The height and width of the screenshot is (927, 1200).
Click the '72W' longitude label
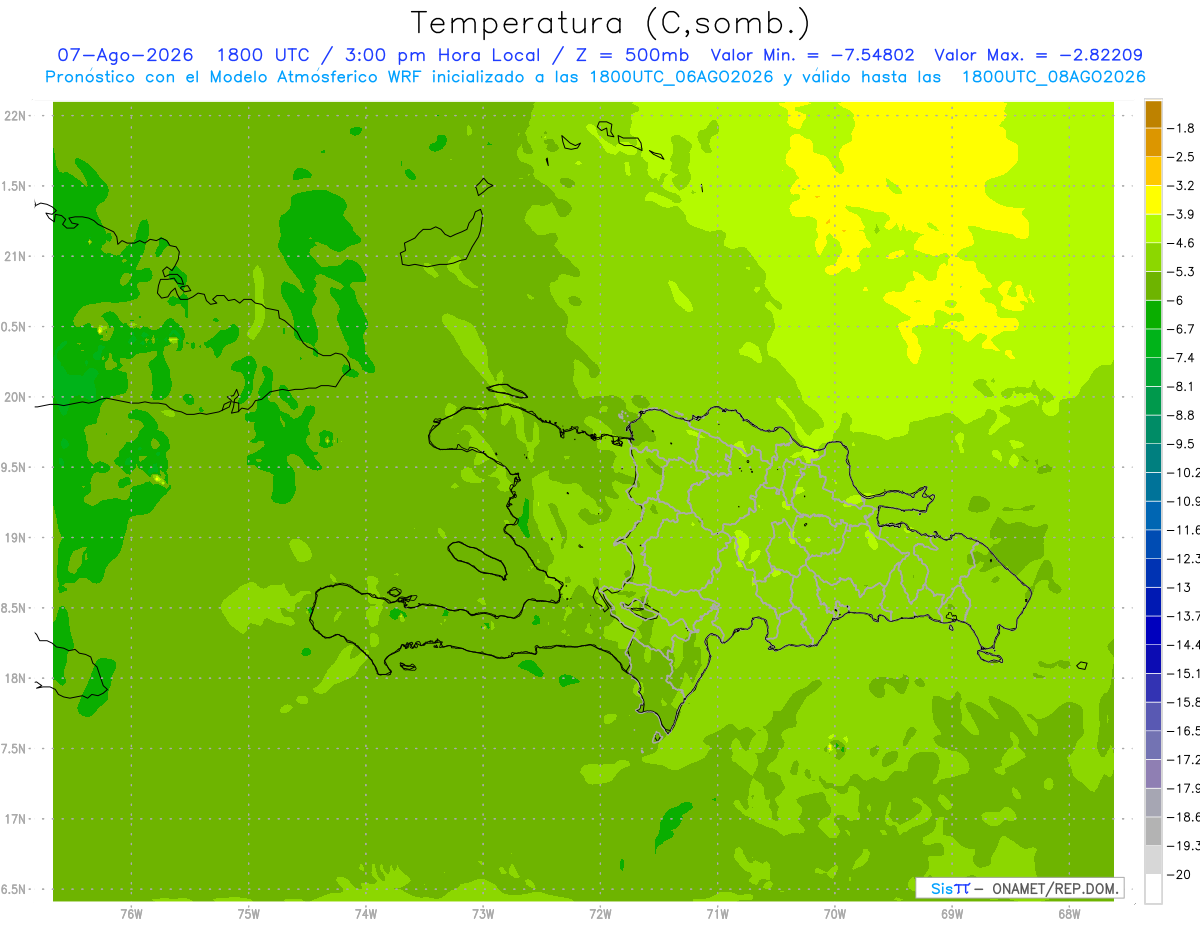600,913
